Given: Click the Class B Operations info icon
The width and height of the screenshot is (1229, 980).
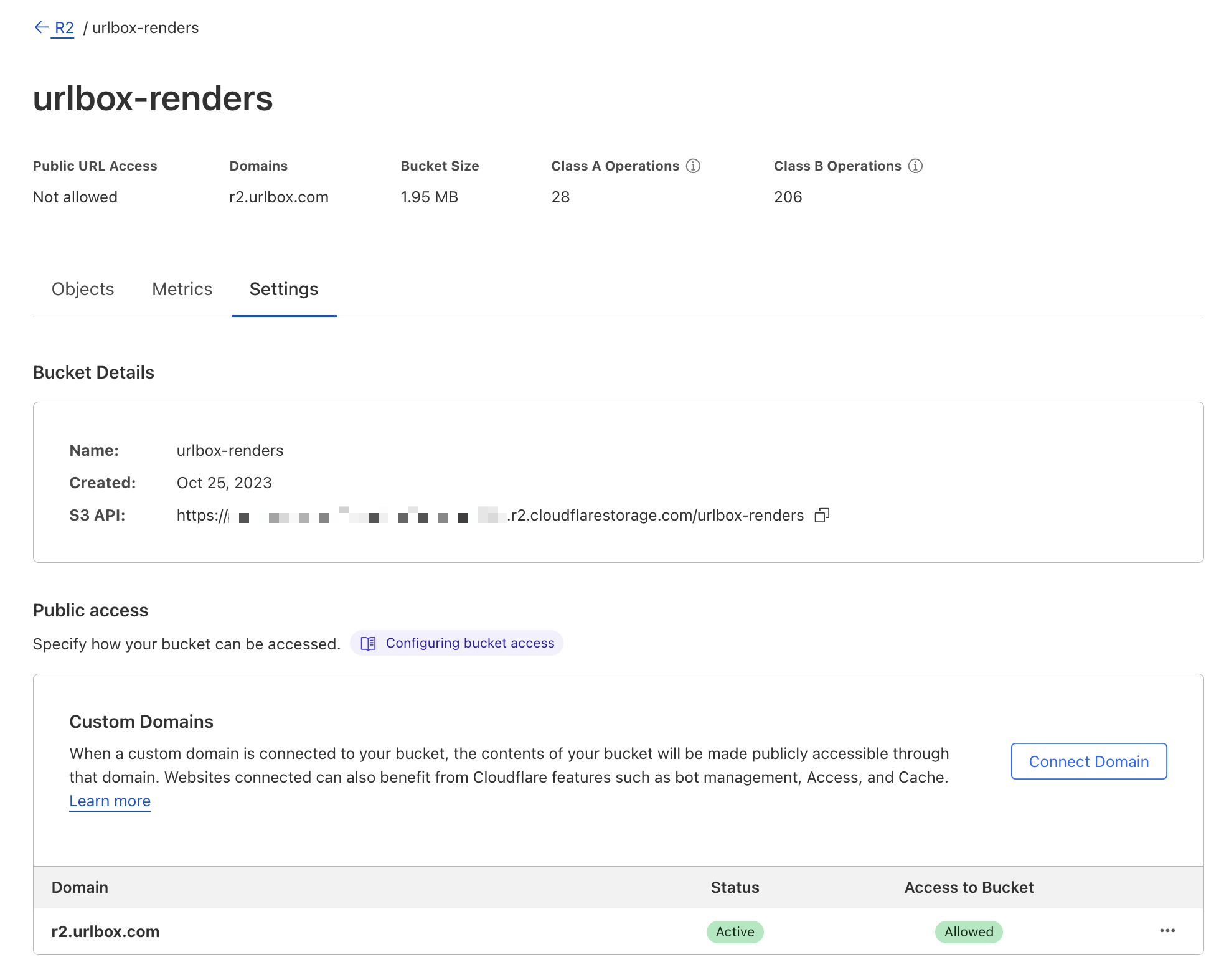Looking at the screenshot, I should point(915,166).
